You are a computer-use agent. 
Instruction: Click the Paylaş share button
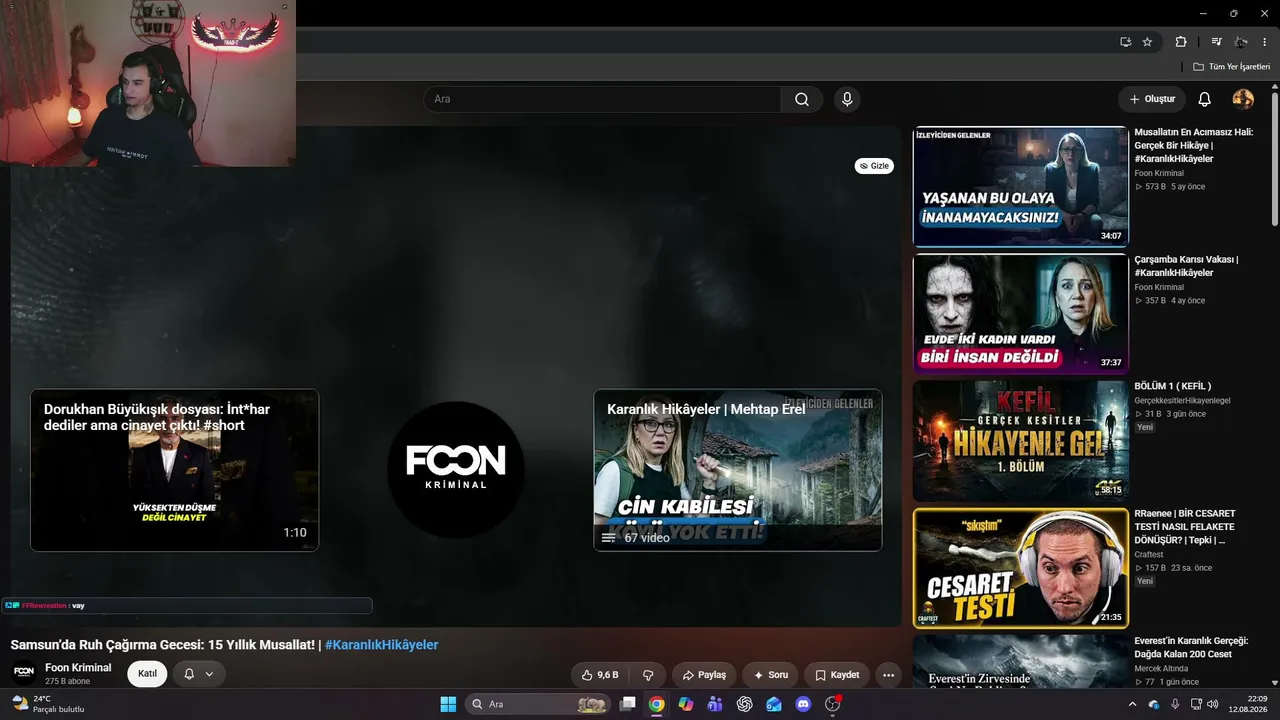pyautogui.click(x=705, y=675)
